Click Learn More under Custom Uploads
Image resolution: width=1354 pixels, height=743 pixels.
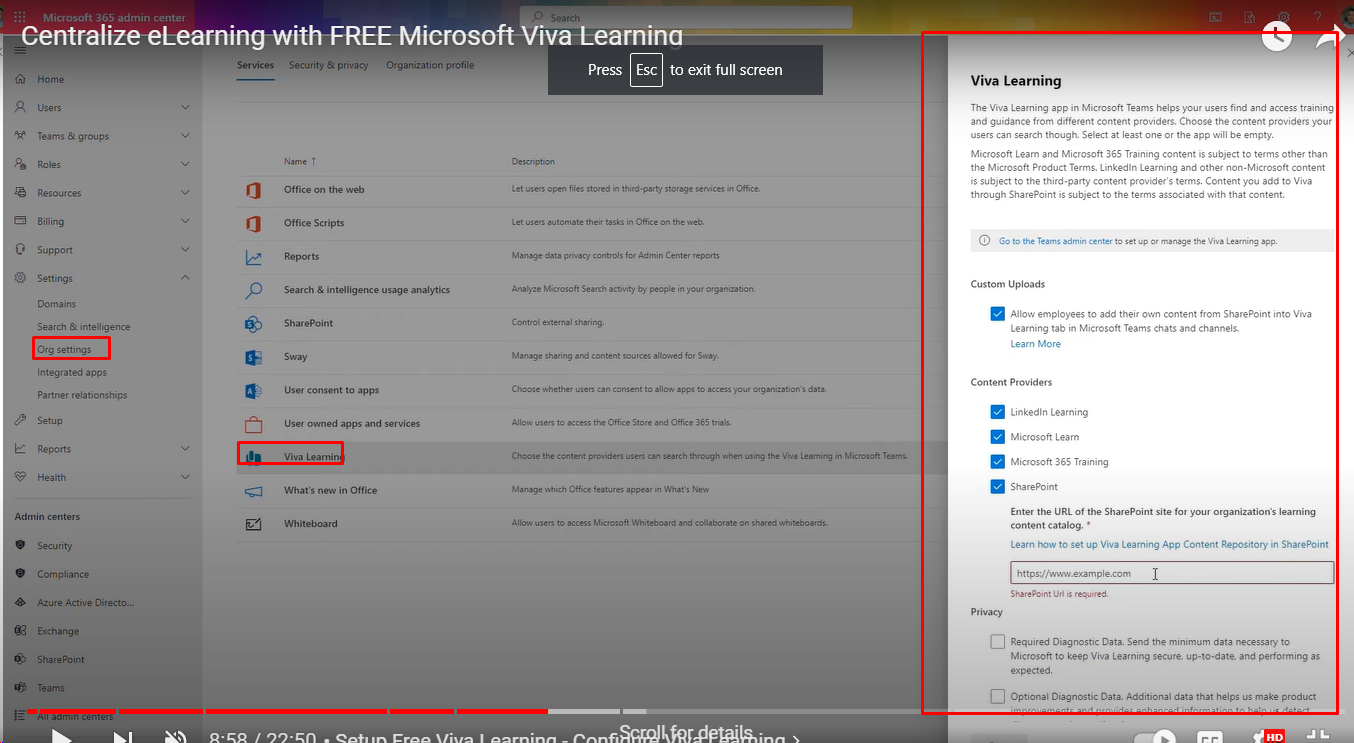(x=1035, y=344)
